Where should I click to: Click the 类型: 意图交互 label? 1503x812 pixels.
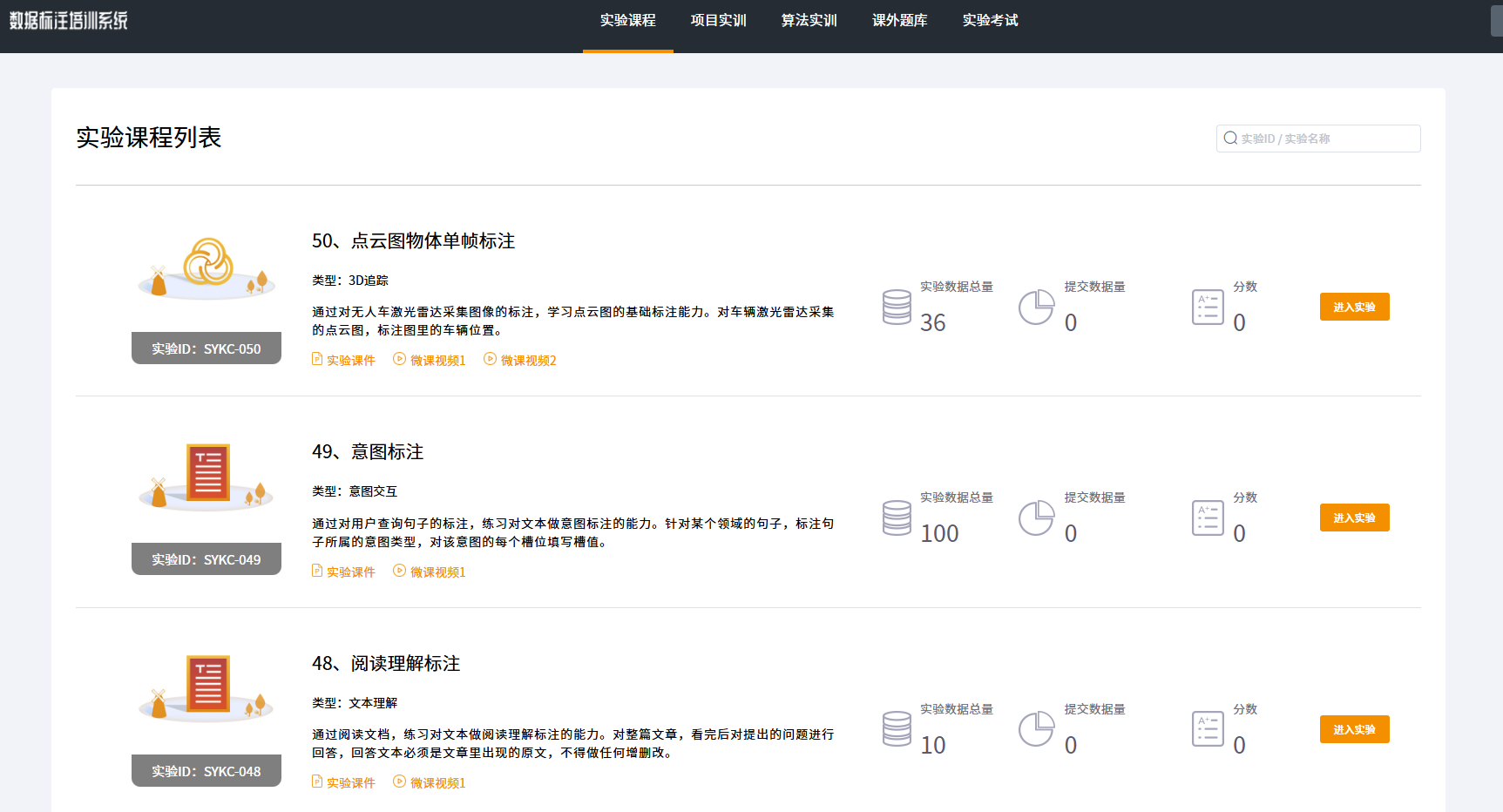pos(355,491)
